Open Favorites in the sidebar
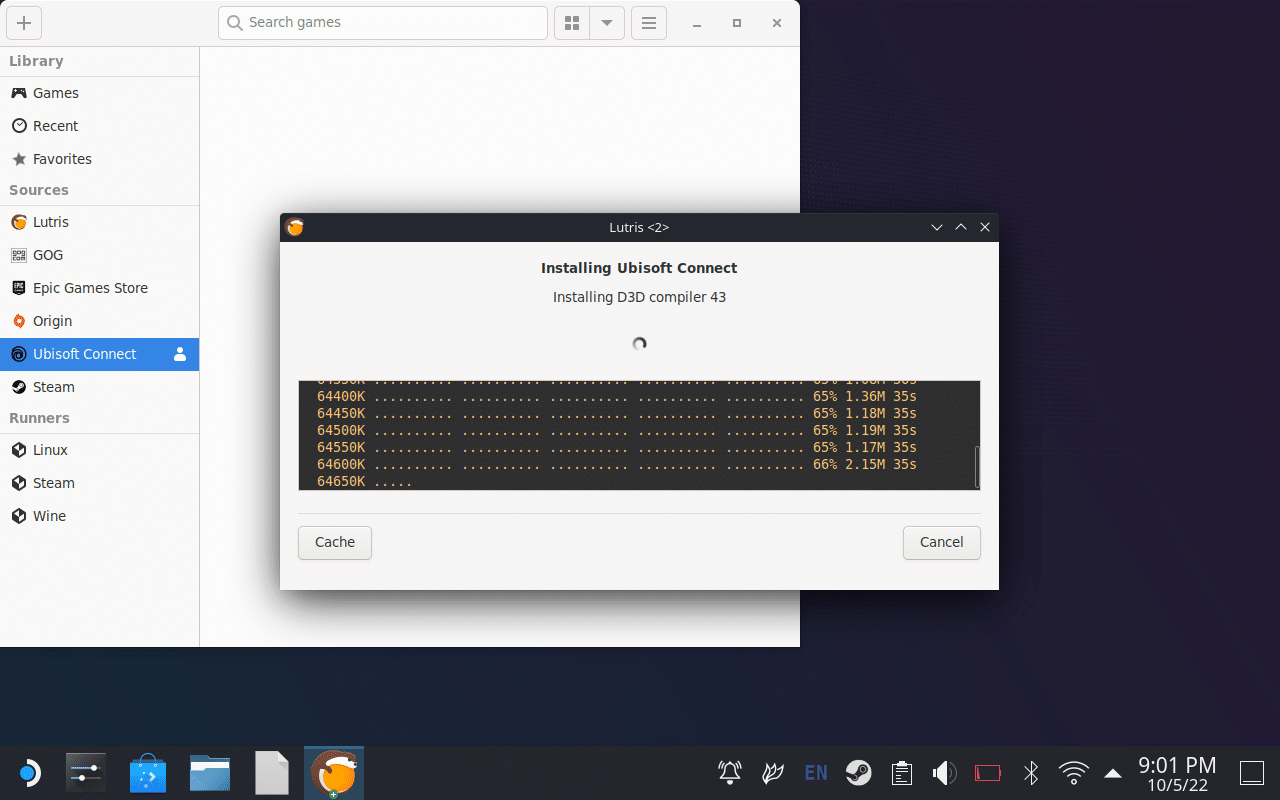Image resolution: width=1280 pixels, height=800 pixels. click(99, 159)
